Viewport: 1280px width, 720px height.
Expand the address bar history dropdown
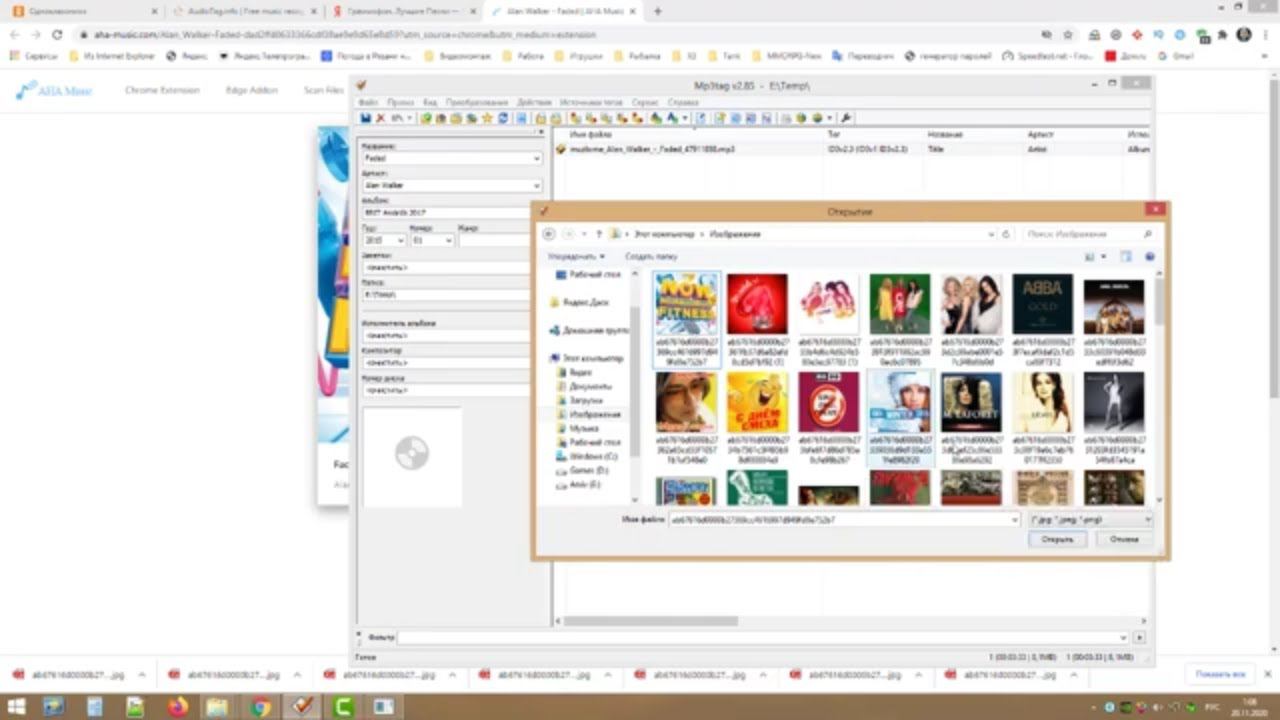click(x=990, y=234)
